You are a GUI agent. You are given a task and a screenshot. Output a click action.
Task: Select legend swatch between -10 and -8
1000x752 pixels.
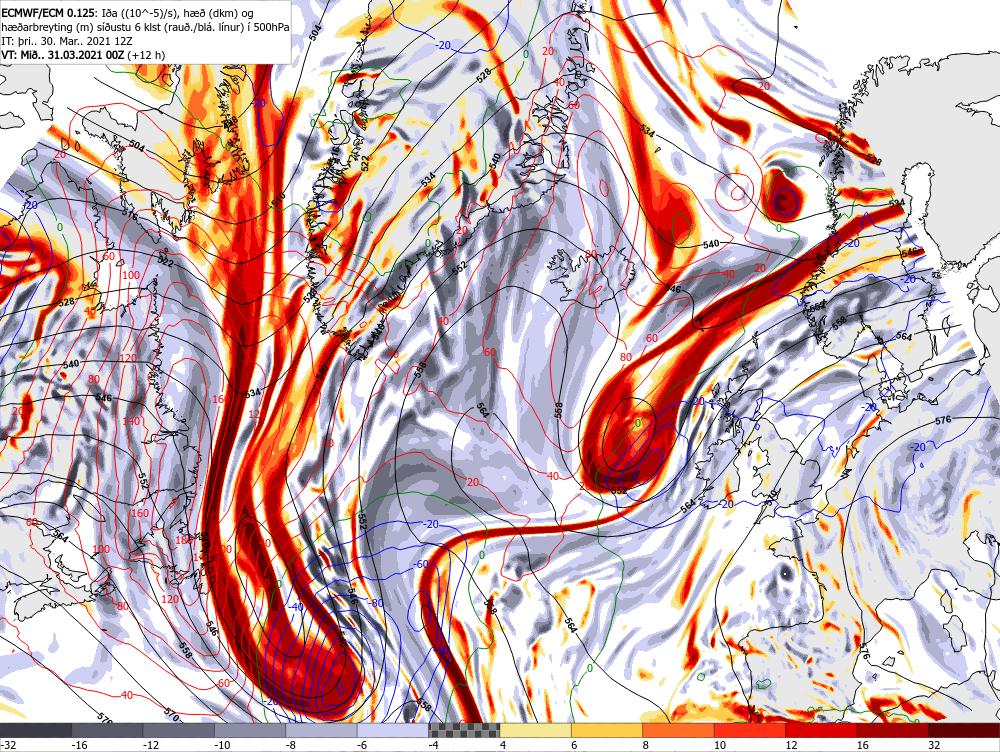[250, 731]
